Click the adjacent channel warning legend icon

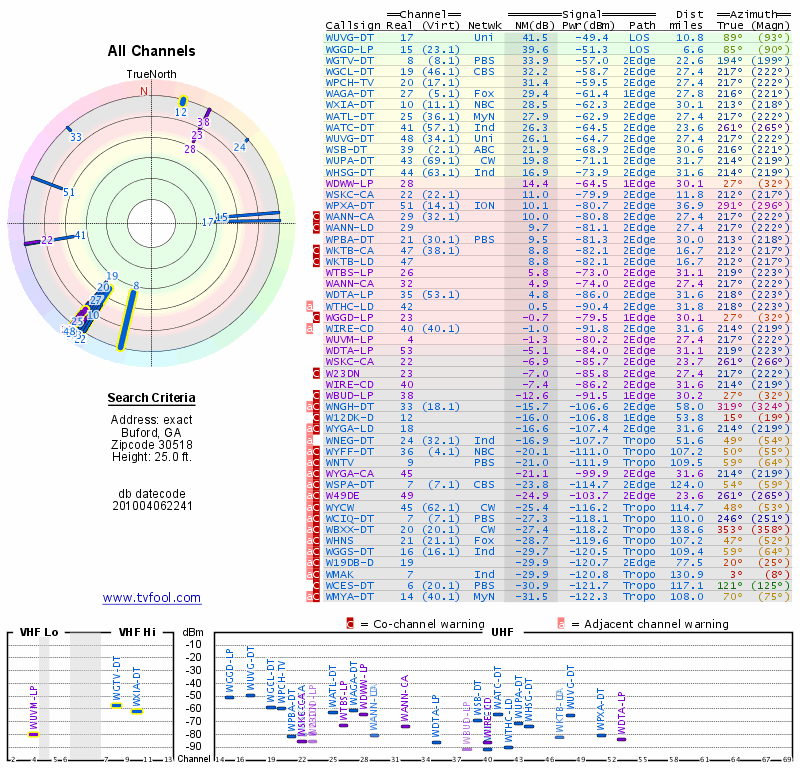click(x=561, y=624)
